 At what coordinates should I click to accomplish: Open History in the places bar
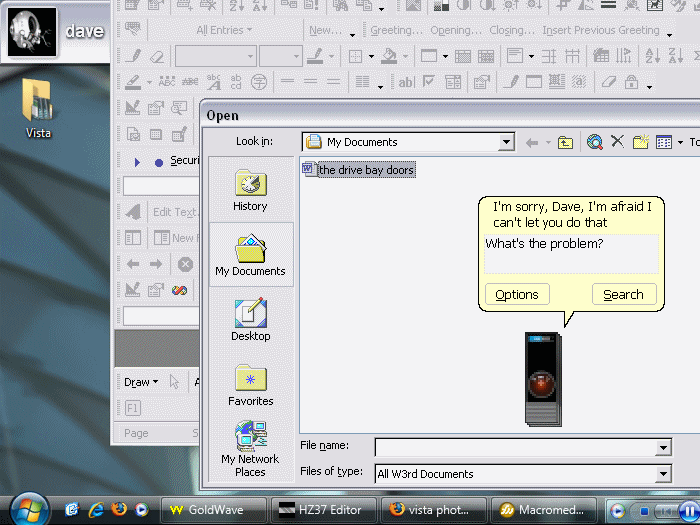point(250,190)
